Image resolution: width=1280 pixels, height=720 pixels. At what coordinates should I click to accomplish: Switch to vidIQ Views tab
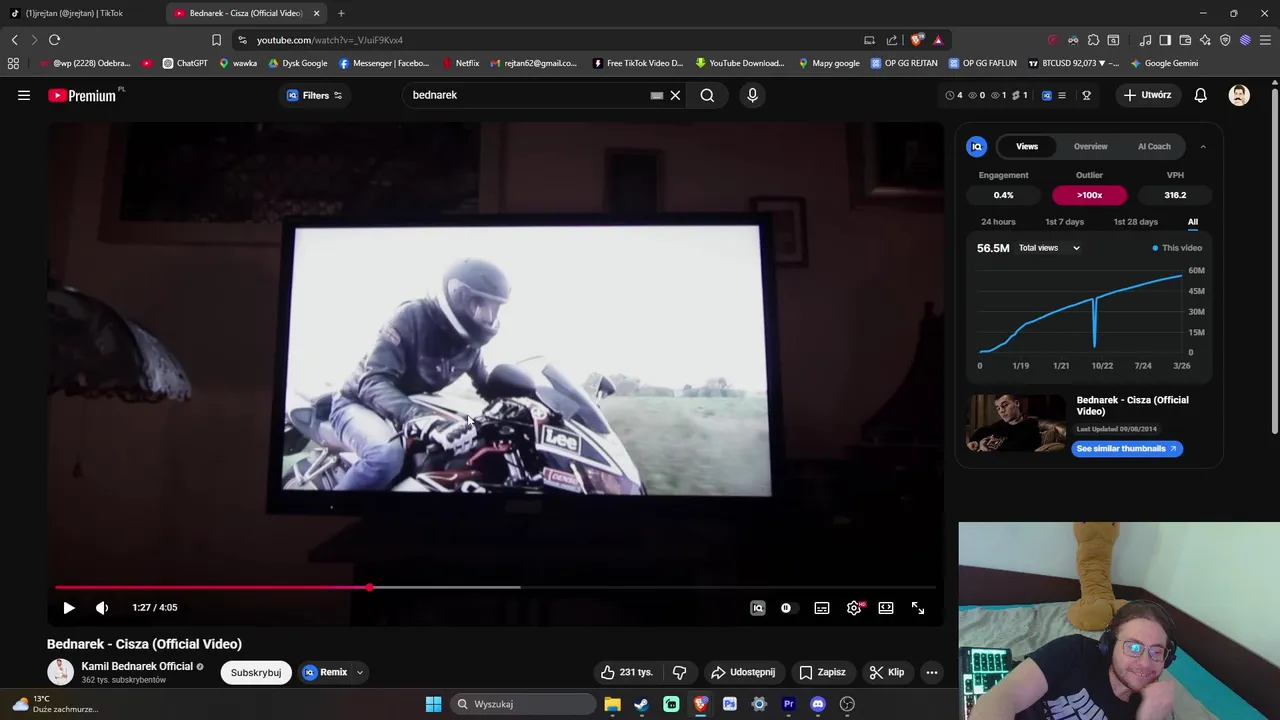click(x=1027, y=146)
